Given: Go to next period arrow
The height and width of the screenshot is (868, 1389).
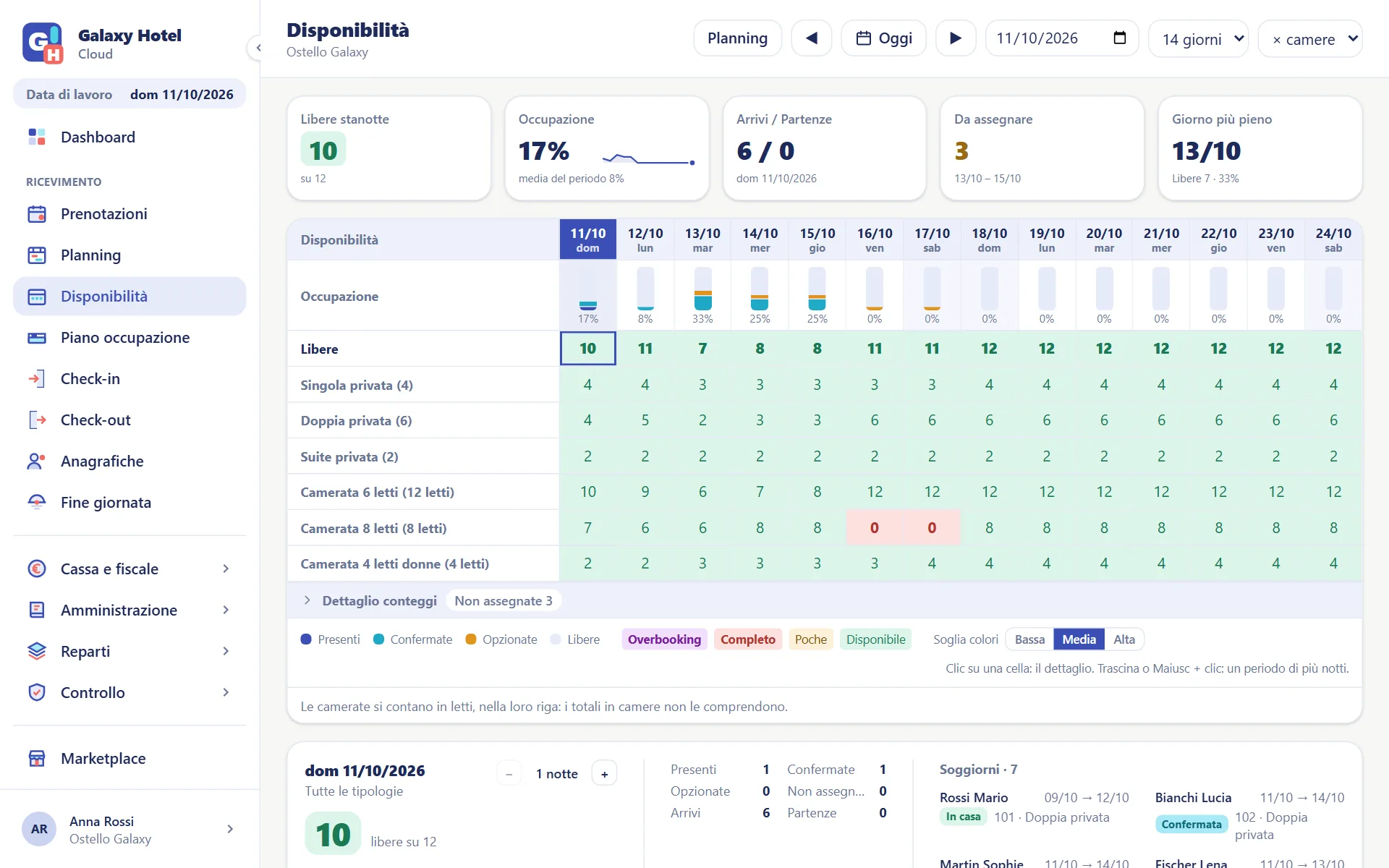Looking at the screenshot, I should (x=956, y=38).
